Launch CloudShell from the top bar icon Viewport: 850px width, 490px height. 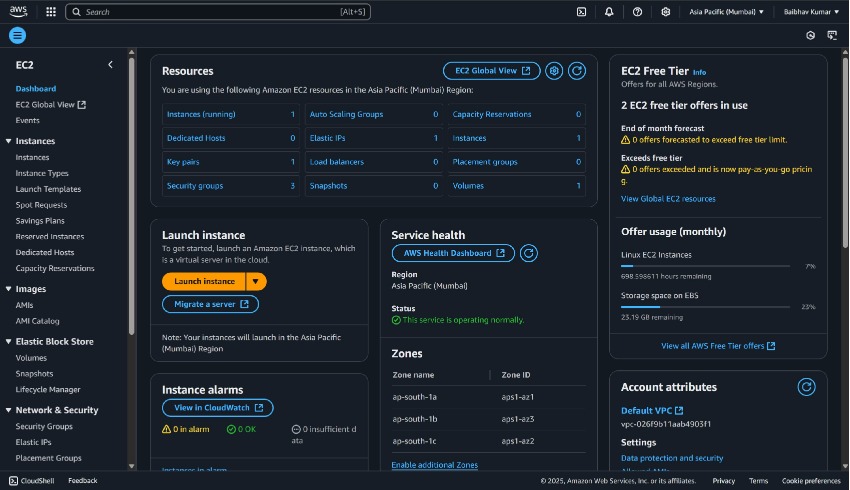(x=581, y=11)
